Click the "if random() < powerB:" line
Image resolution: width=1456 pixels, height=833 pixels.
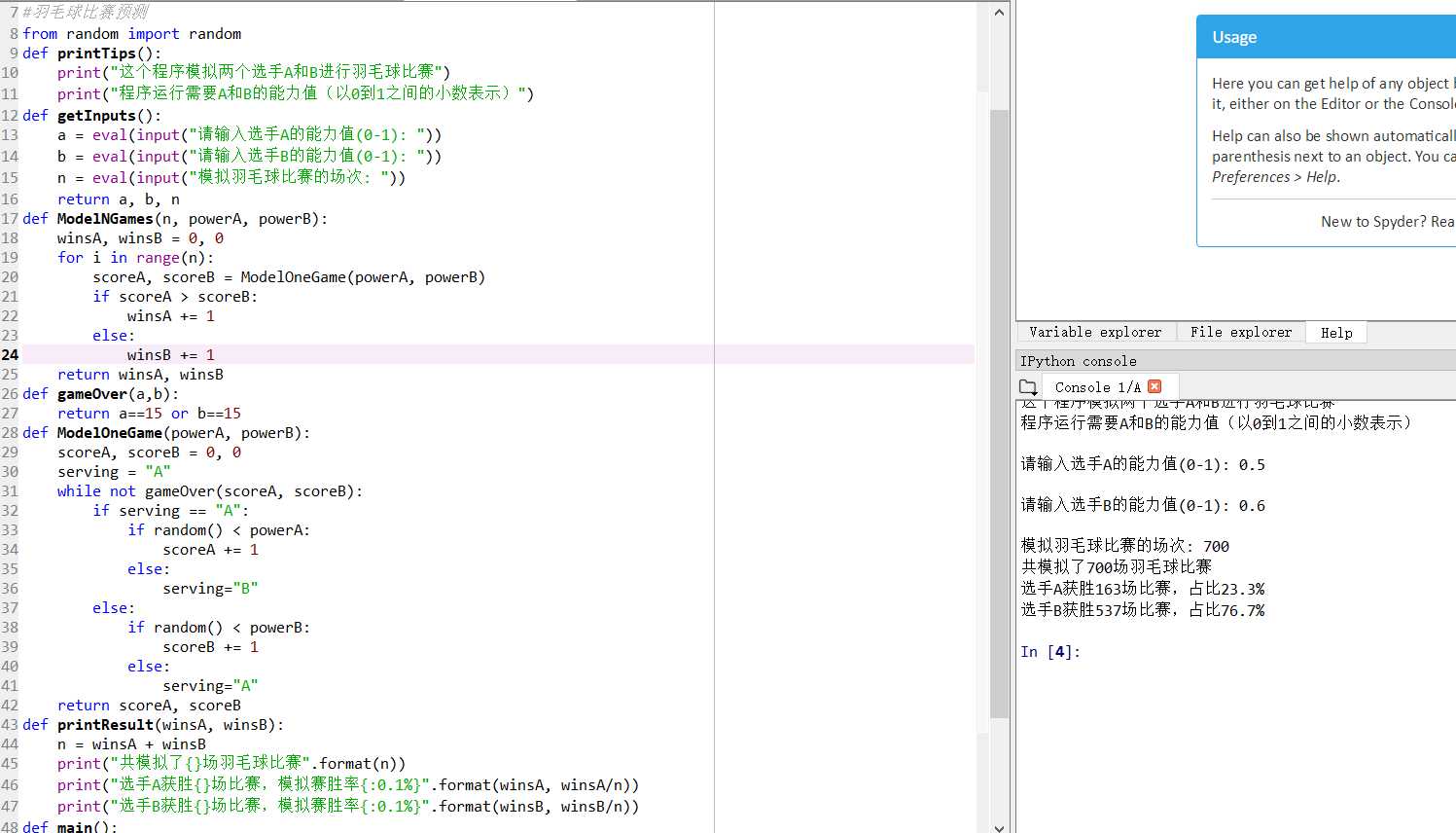219,628
